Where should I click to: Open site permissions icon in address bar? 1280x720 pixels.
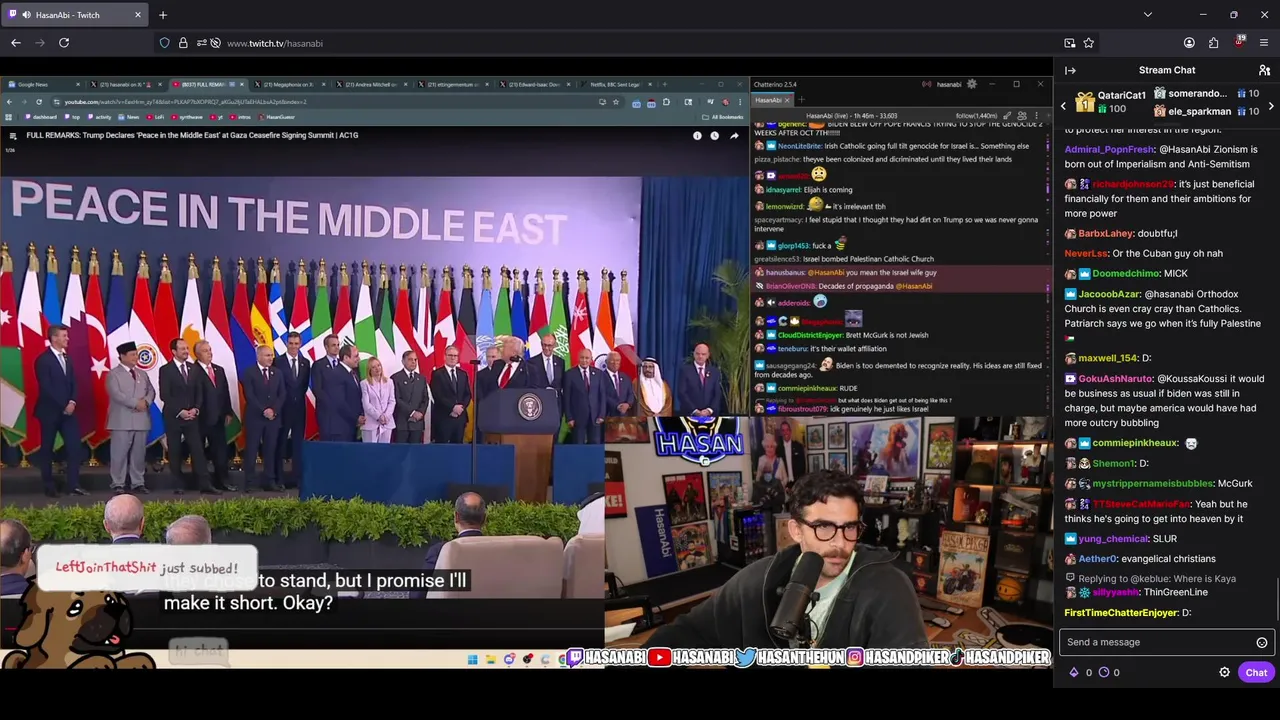pyautogui.click(x=201, y=43)
